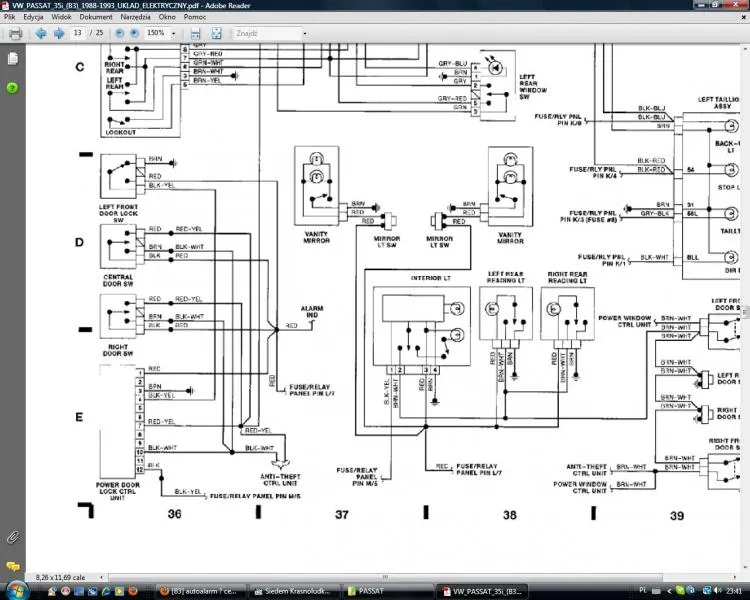
Task: Go to next page arrow
Action: coord(58,33)
